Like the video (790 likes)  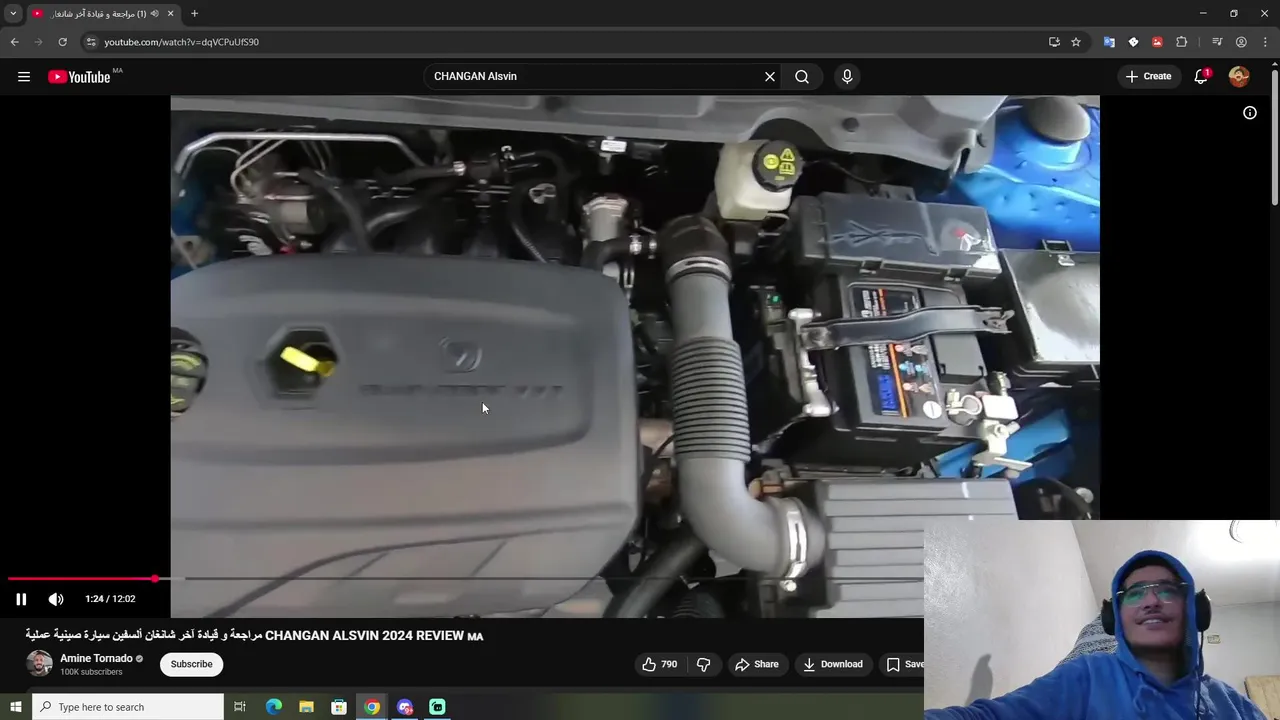click(660, 664)
